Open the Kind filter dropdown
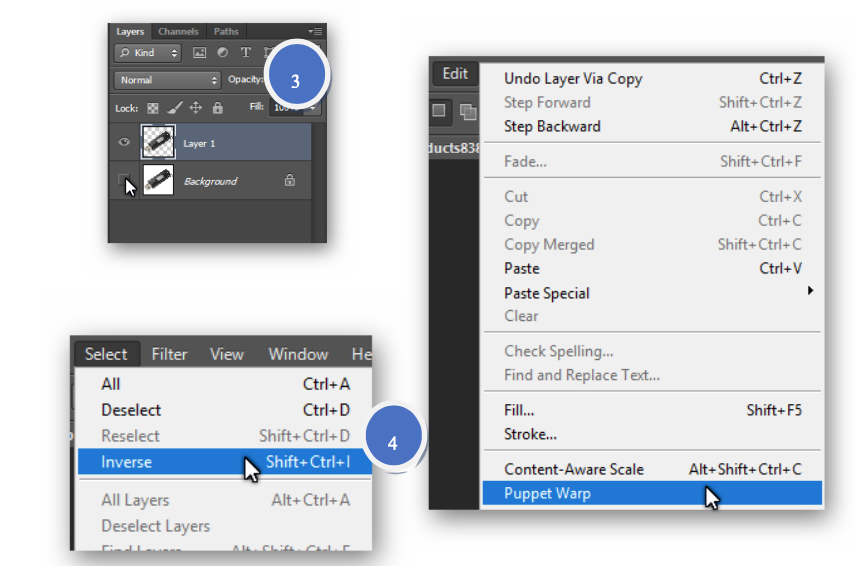This screenshot has width=856, height=566. point(147,53)
